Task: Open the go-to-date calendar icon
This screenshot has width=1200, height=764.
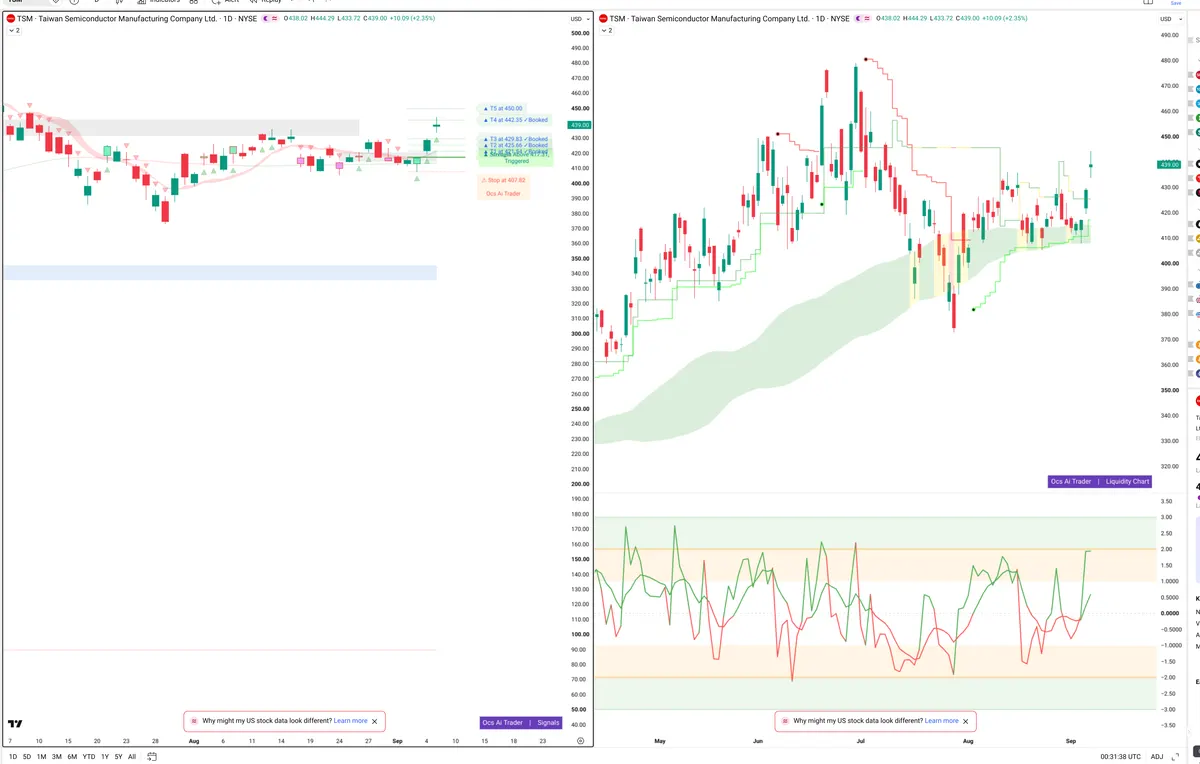Action: click(152, 757)
